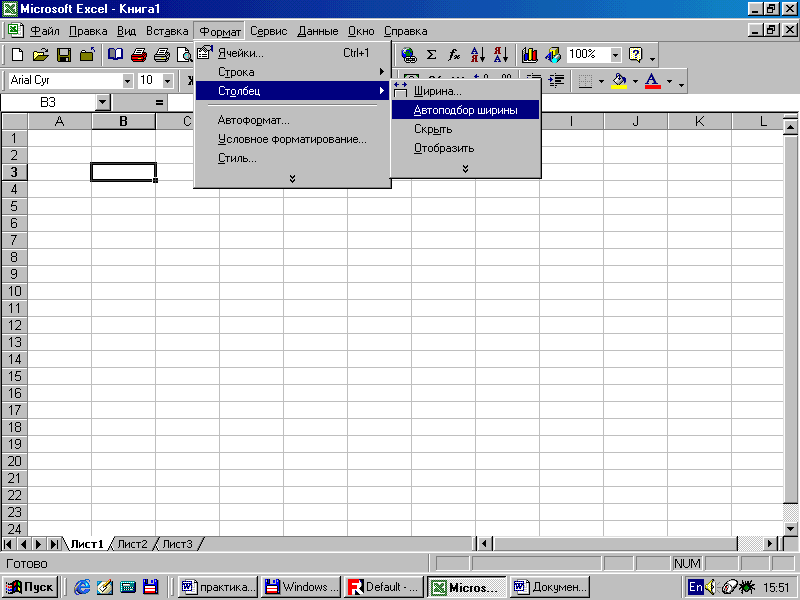Click the Save diskette icon
The width and height of the screenshot is (800, 600).
click(64, 55)
